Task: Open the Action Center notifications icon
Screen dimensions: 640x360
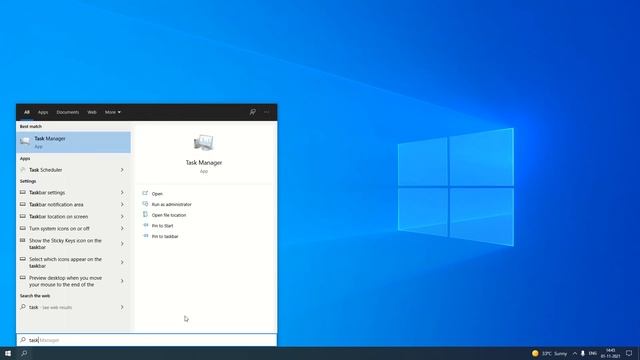Action: pos(629,353)
